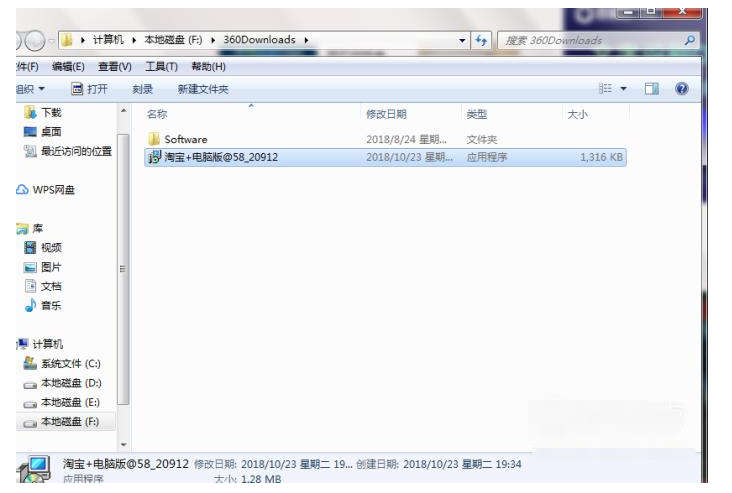Open the change view options dropdown arrow
The height and width of the screenshot is (493, 732).
click(624, 89)
